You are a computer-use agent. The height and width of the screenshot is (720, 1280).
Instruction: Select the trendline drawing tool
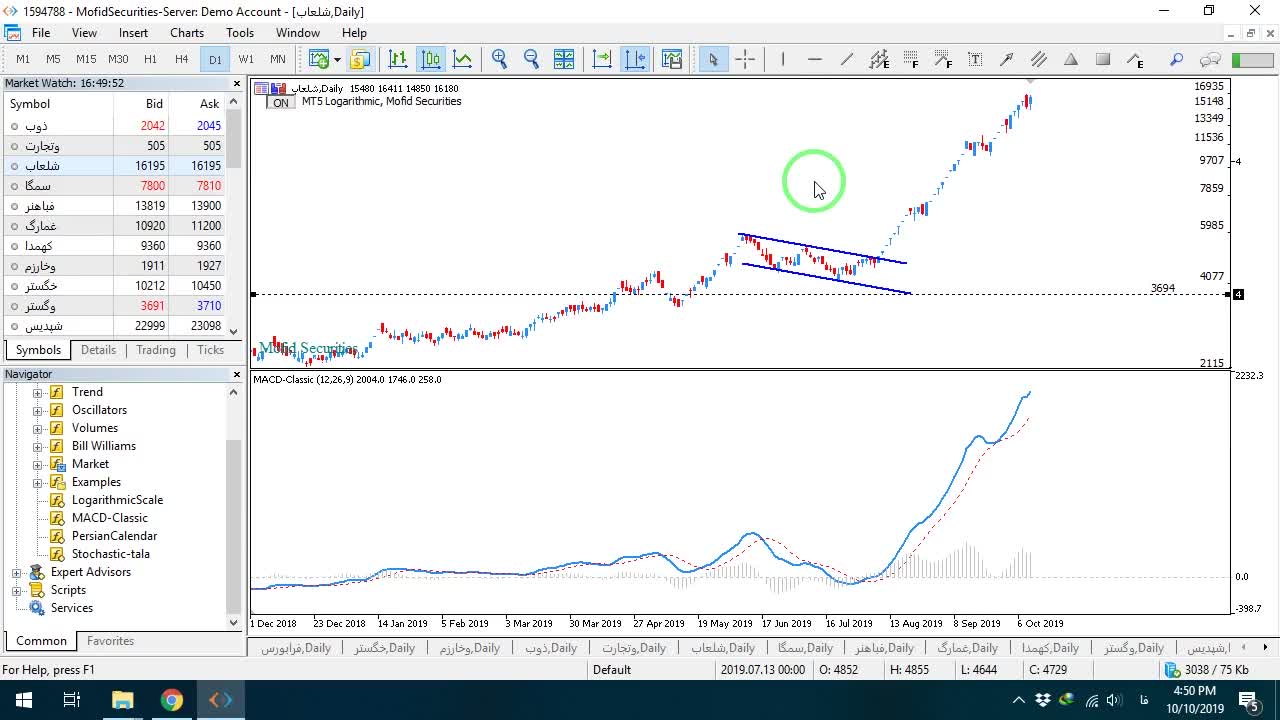tap(847, 59)
